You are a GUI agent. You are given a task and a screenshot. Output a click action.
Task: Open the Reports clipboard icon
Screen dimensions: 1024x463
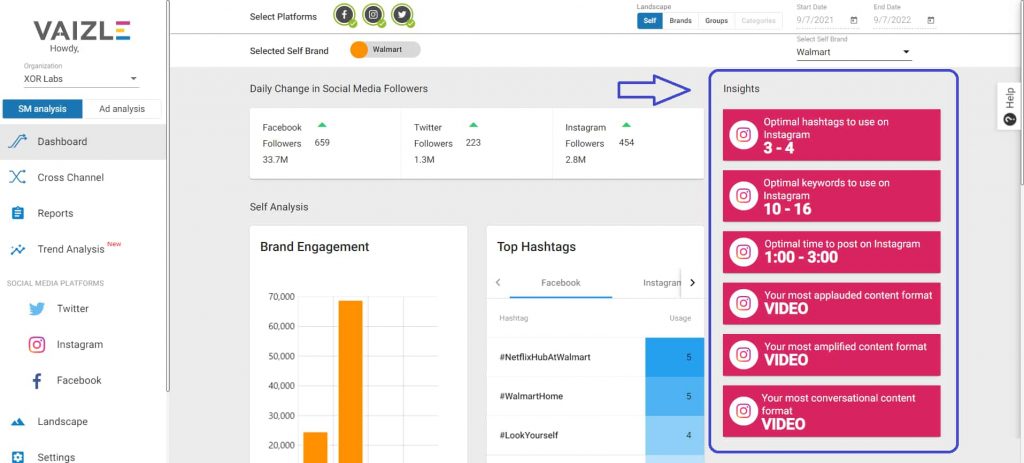coord(18,213)
